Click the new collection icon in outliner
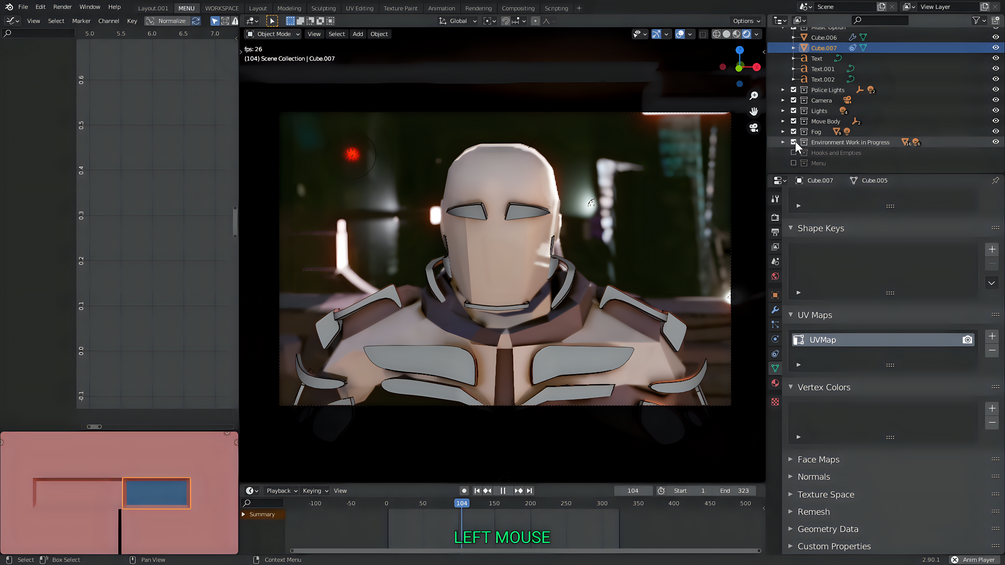This screenshot has width=1005, height=565. pyautogui.click(x=995, y=20)
